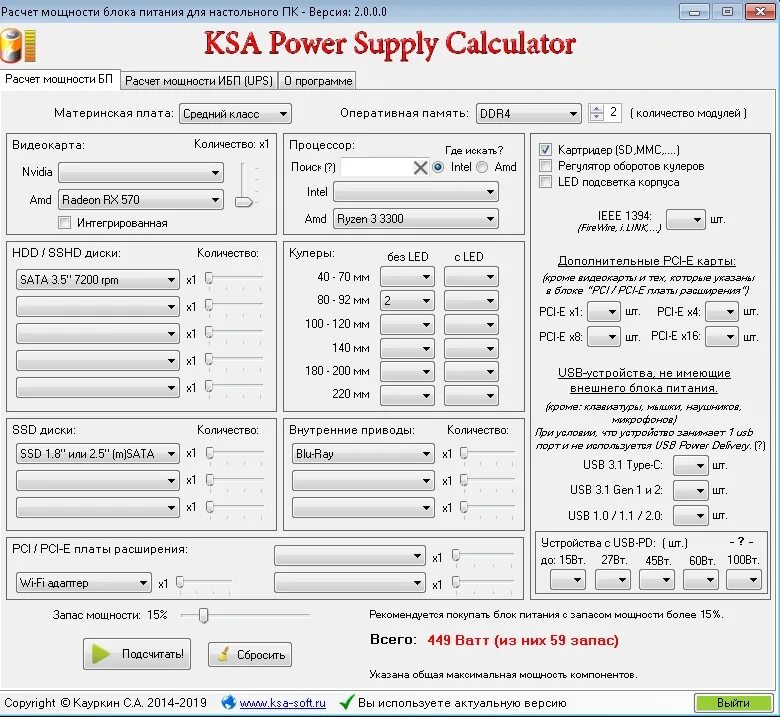Image resolution: width=780 pixels, height=717 pixels.
Task: Open the SATA 3.5'' 7200 rpm disk dropdown
Action: tap(98, 280)
